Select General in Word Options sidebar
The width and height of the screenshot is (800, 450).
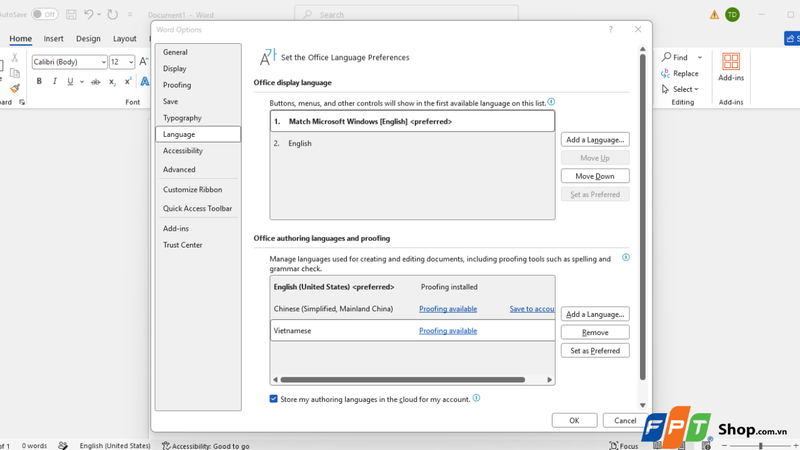coord(198,52)
